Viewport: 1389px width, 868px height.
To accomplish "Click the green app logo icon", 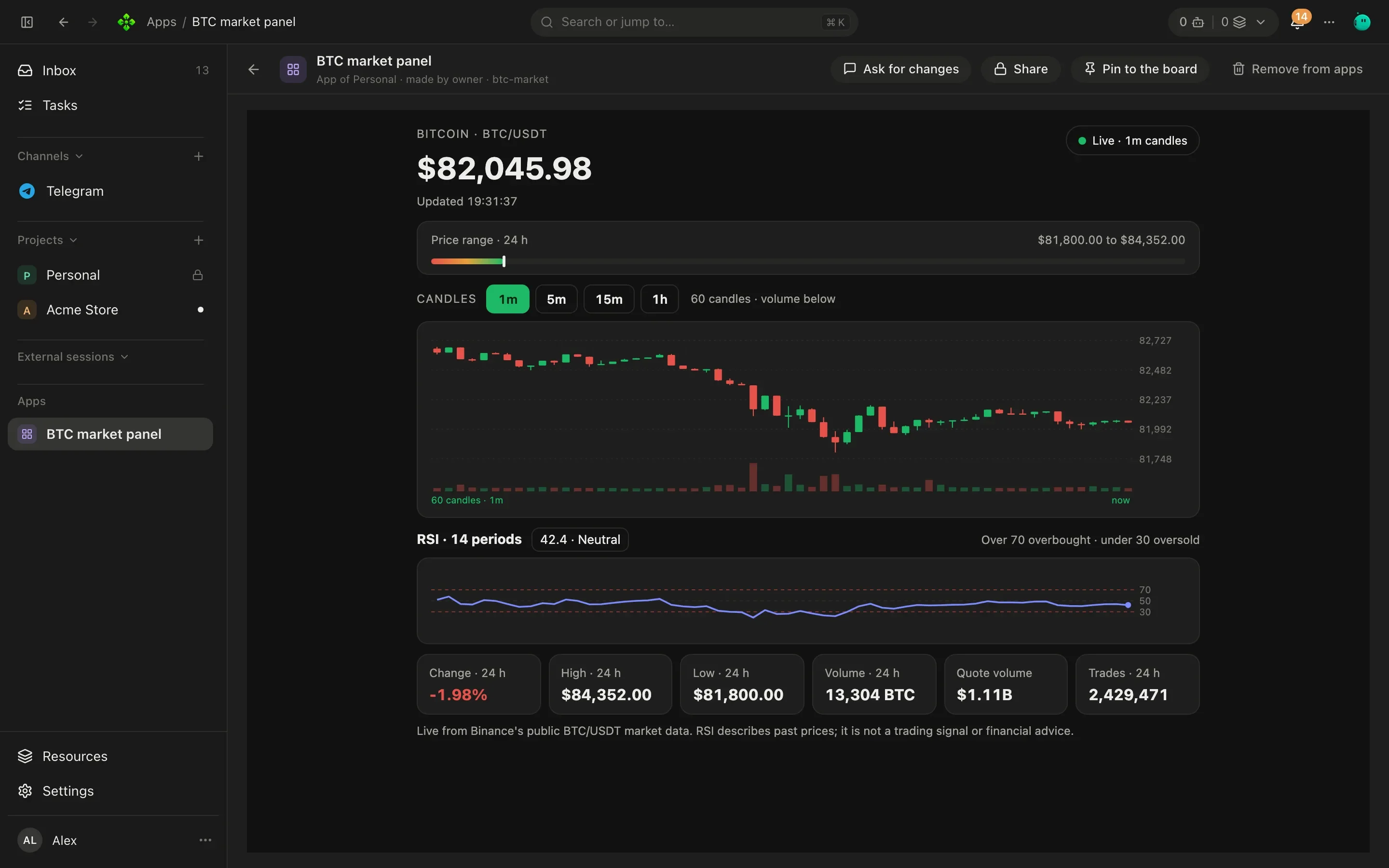I will tap(126, 22).
